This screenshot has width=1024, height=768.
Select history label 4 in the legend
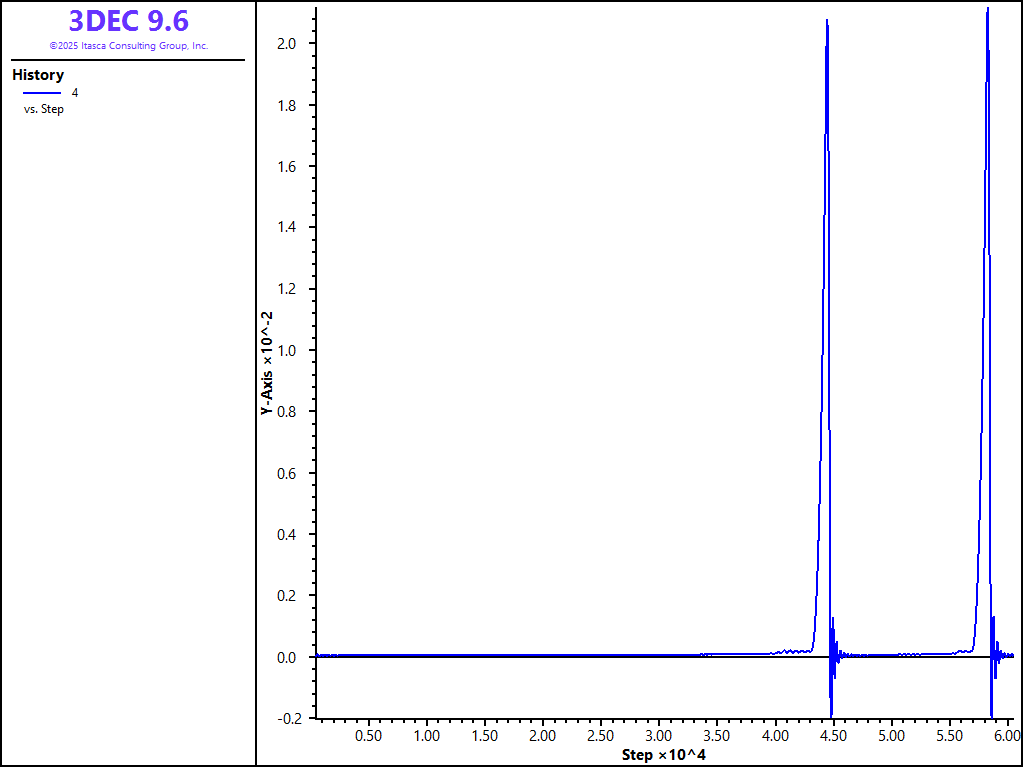(x=75, y=93)
